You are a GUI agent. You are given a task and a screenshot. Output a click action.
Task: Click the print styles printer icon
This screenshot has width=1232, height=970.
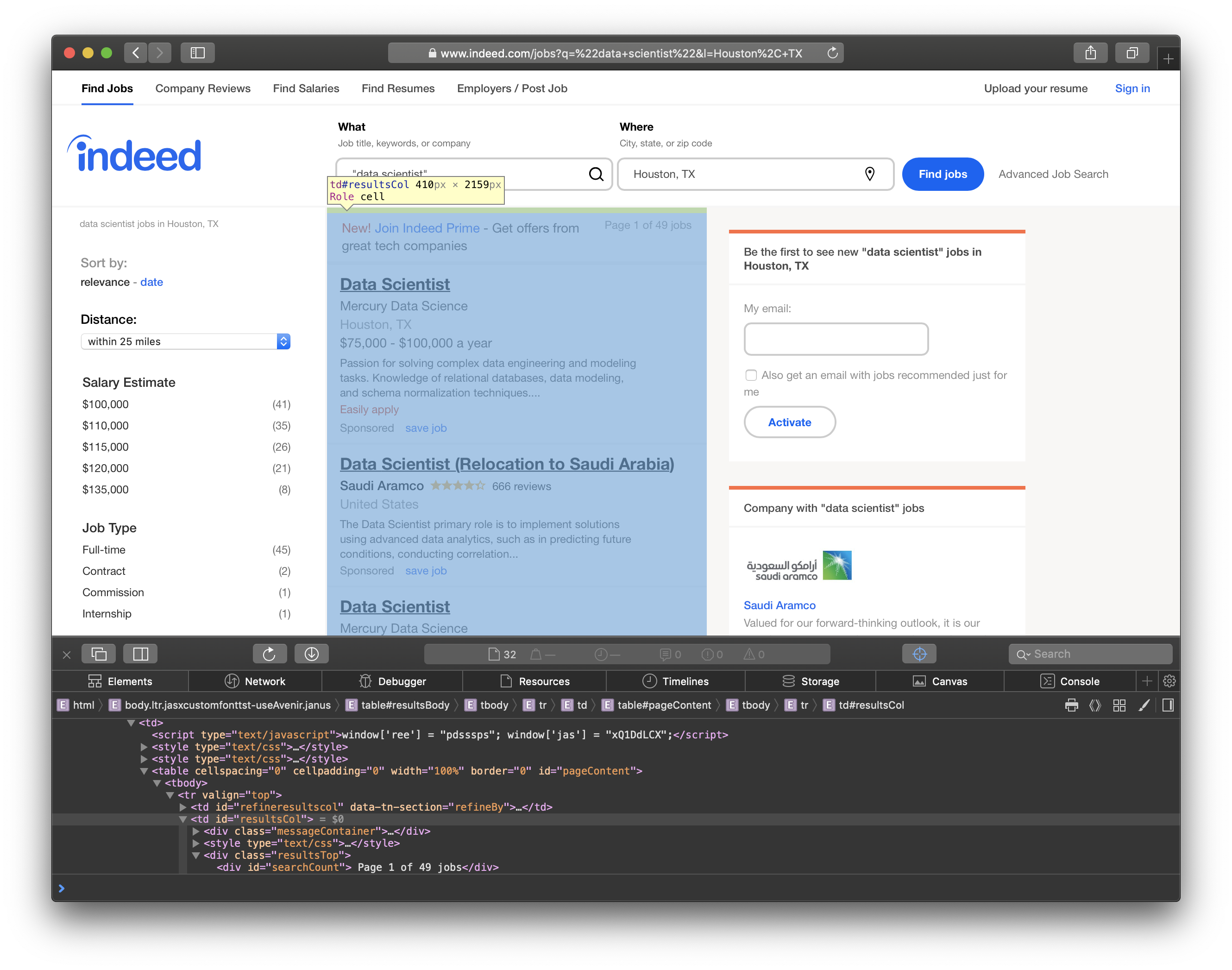1071,705
